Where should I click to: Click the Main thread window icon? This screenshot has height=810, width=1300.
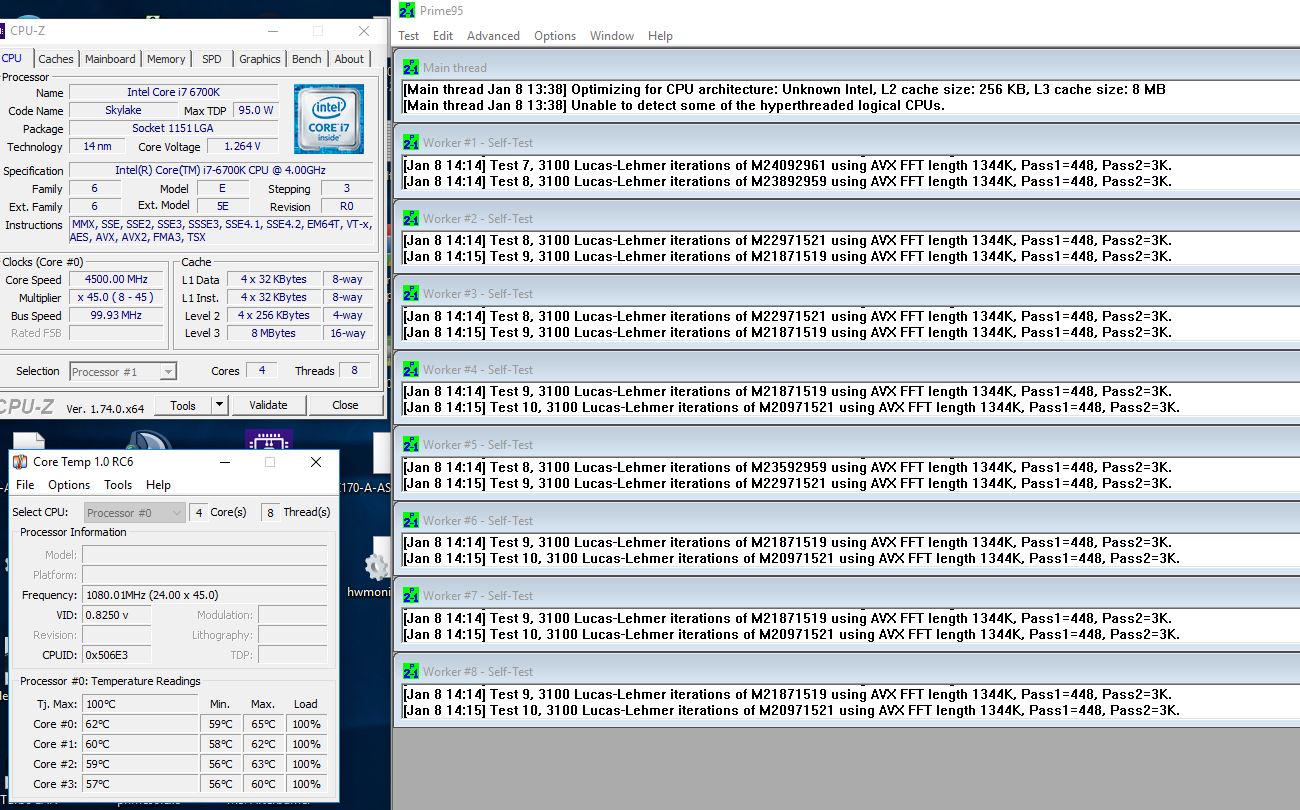point(411,67)
